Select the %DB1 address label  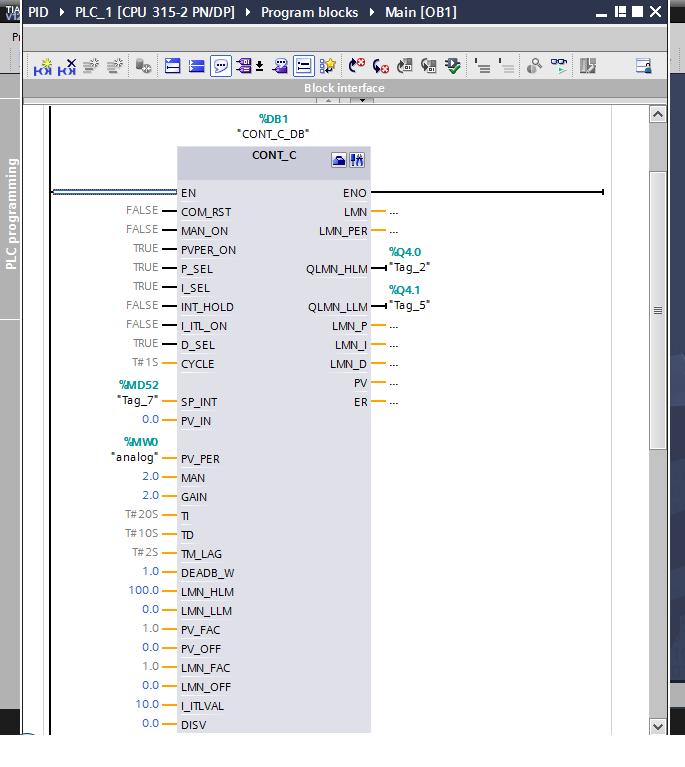[x=273, y=119]
